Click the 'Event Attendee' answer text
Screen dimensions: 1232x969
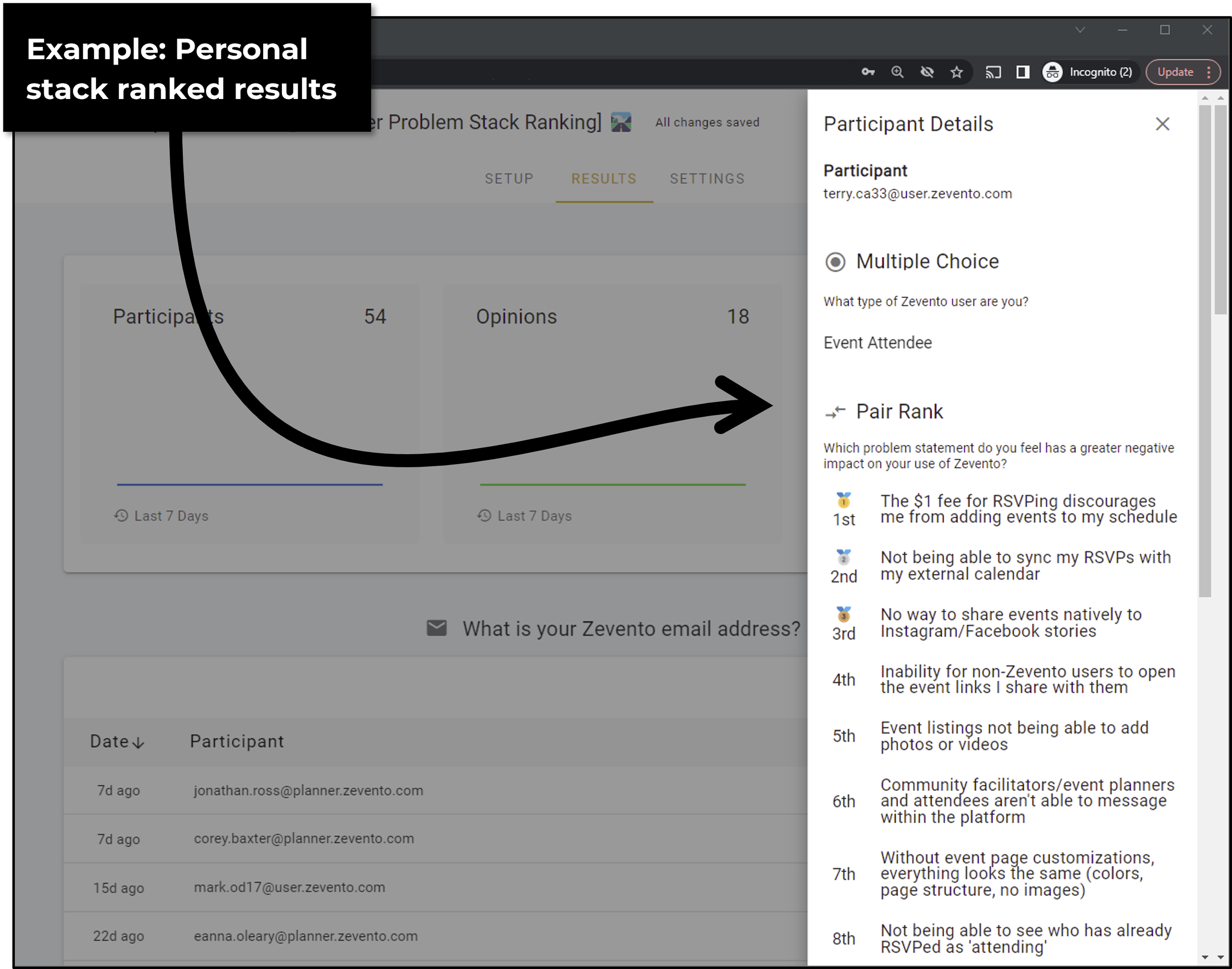(x=877, y=343)
